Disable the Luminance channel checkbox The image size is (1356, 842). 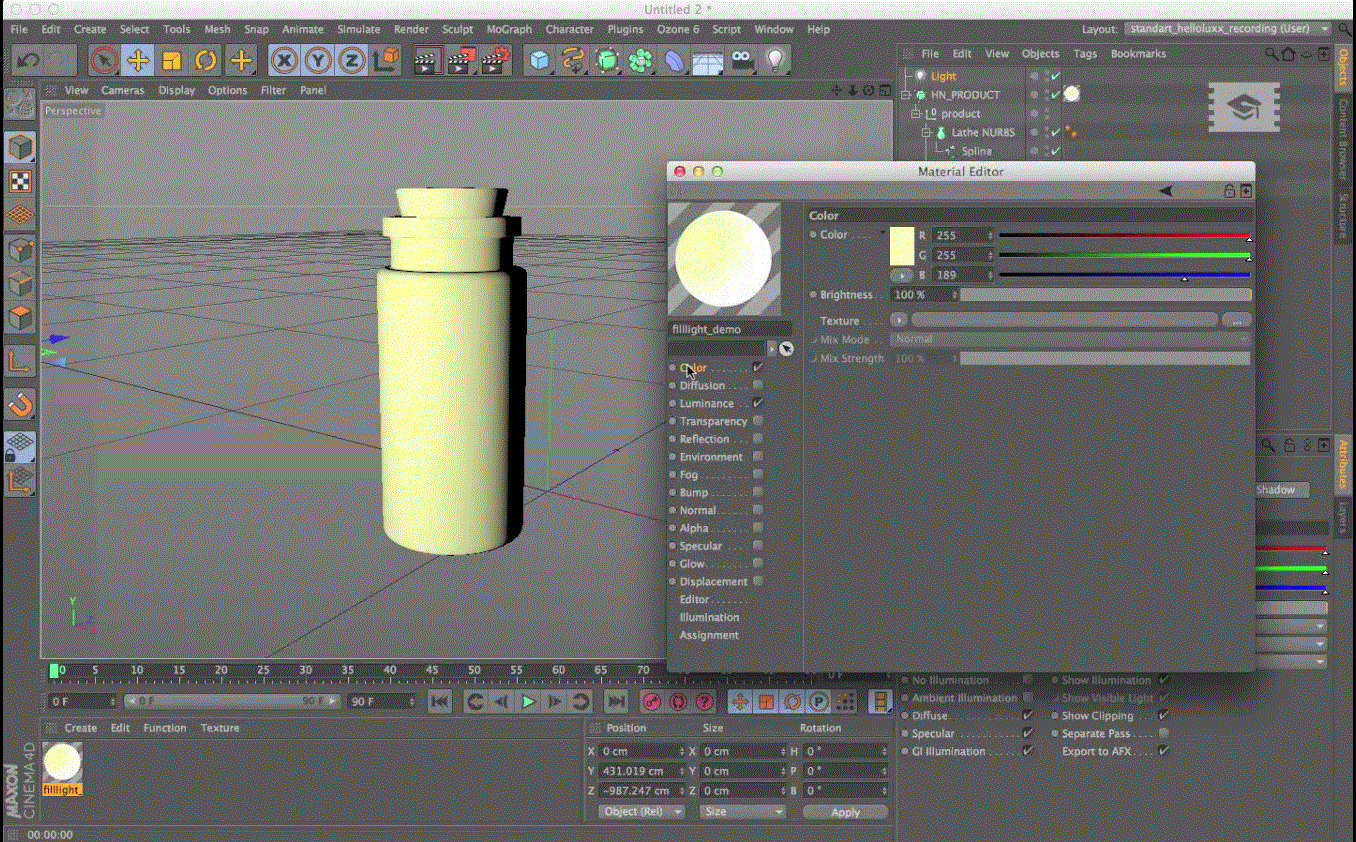coord(758,403)
